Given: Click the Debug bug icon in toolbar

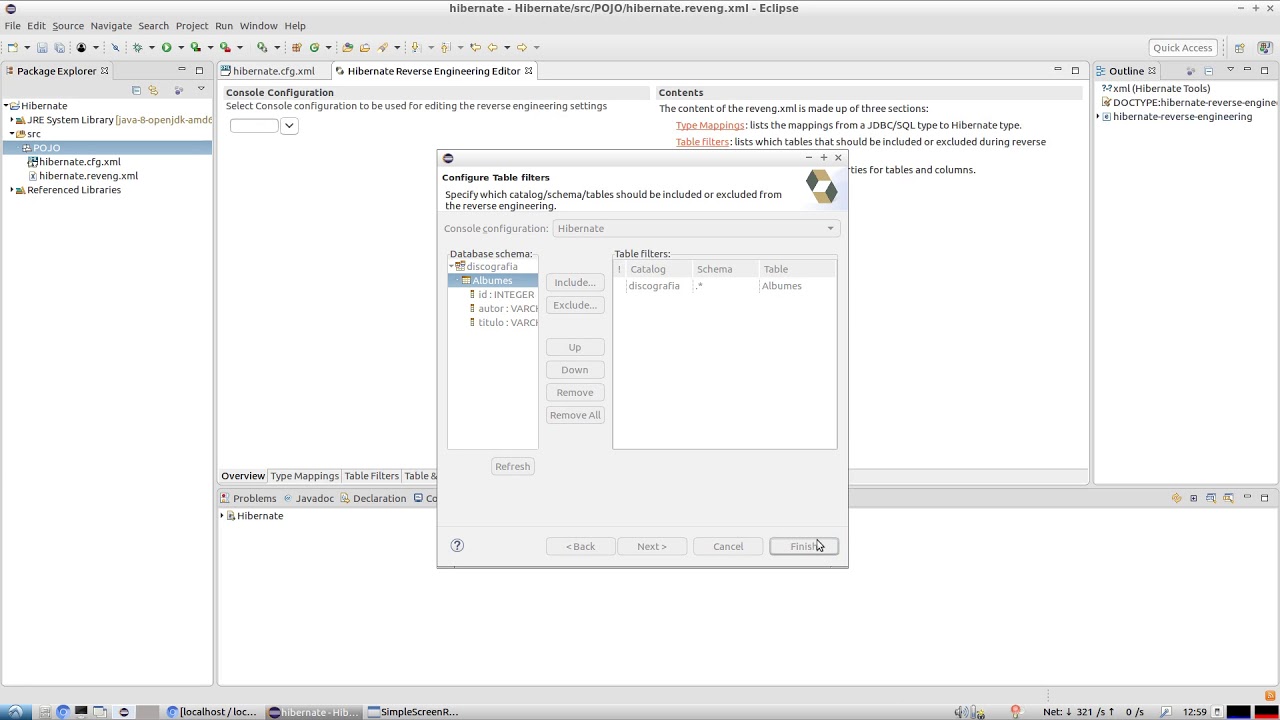Looking at the screenshot, I should 138,47.
